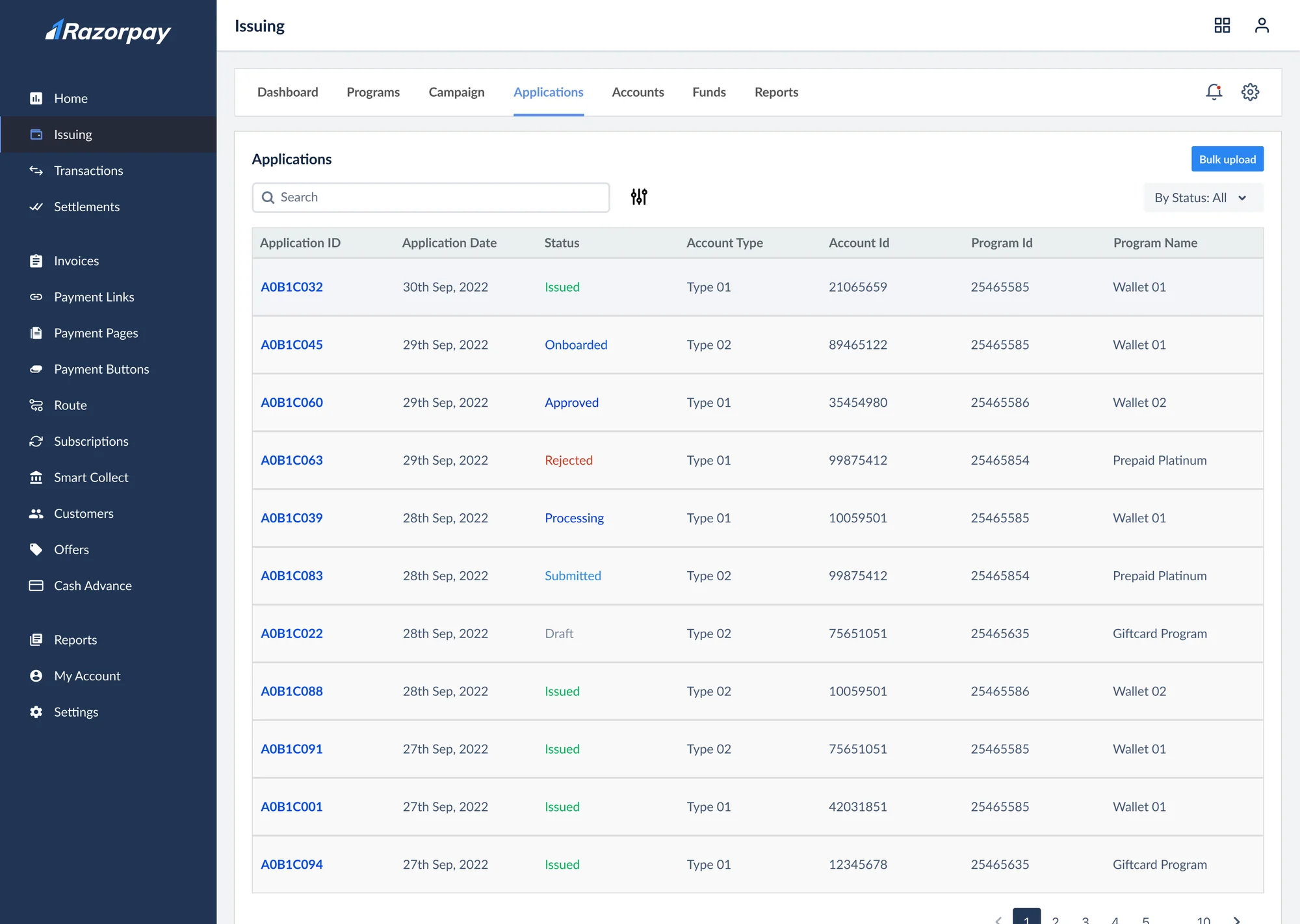Switch to the Programs tab

[x=373, y=92]
